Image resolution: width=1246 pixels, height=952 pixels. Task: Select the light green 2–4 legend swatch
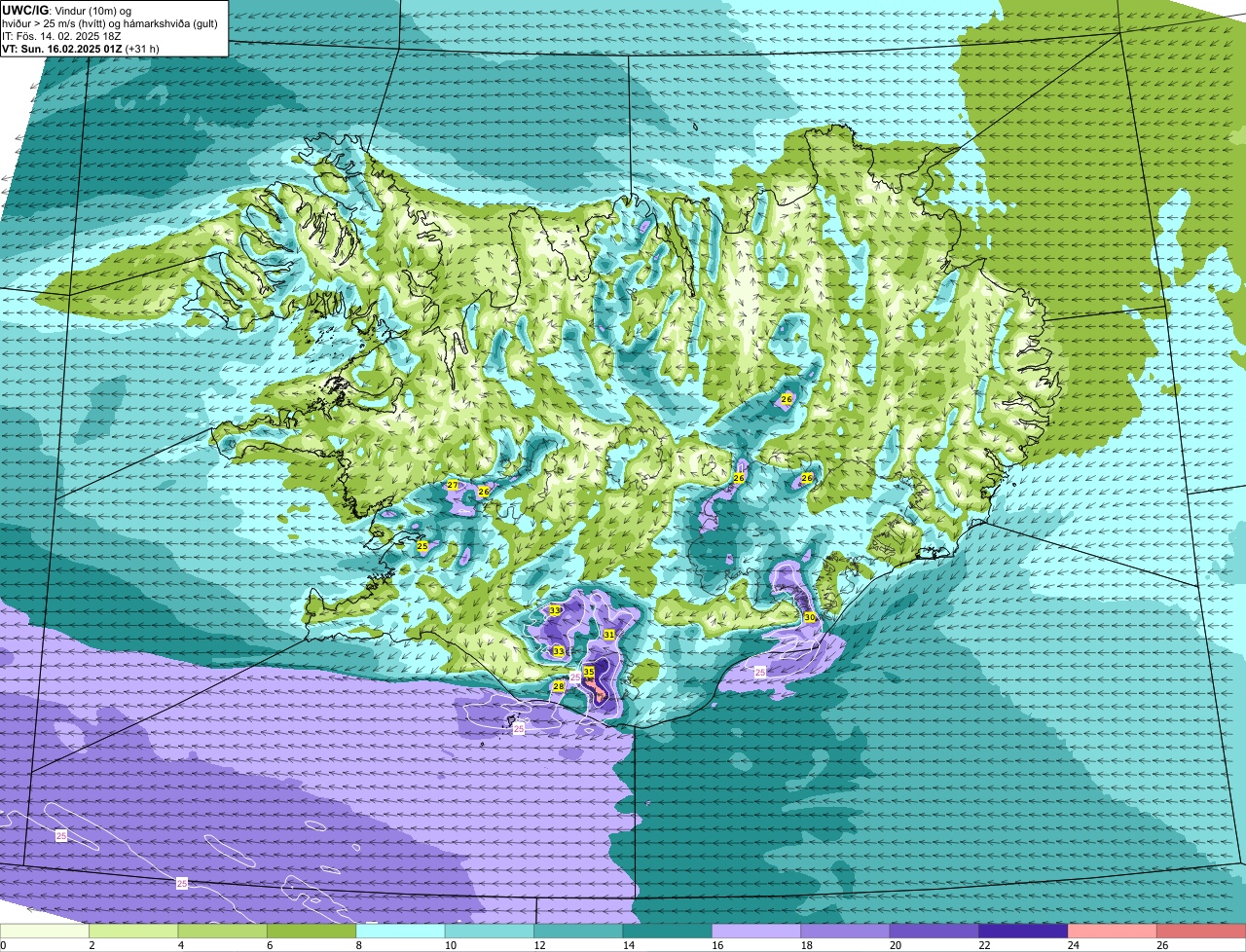pyautogui.click(x=133, y=931)
